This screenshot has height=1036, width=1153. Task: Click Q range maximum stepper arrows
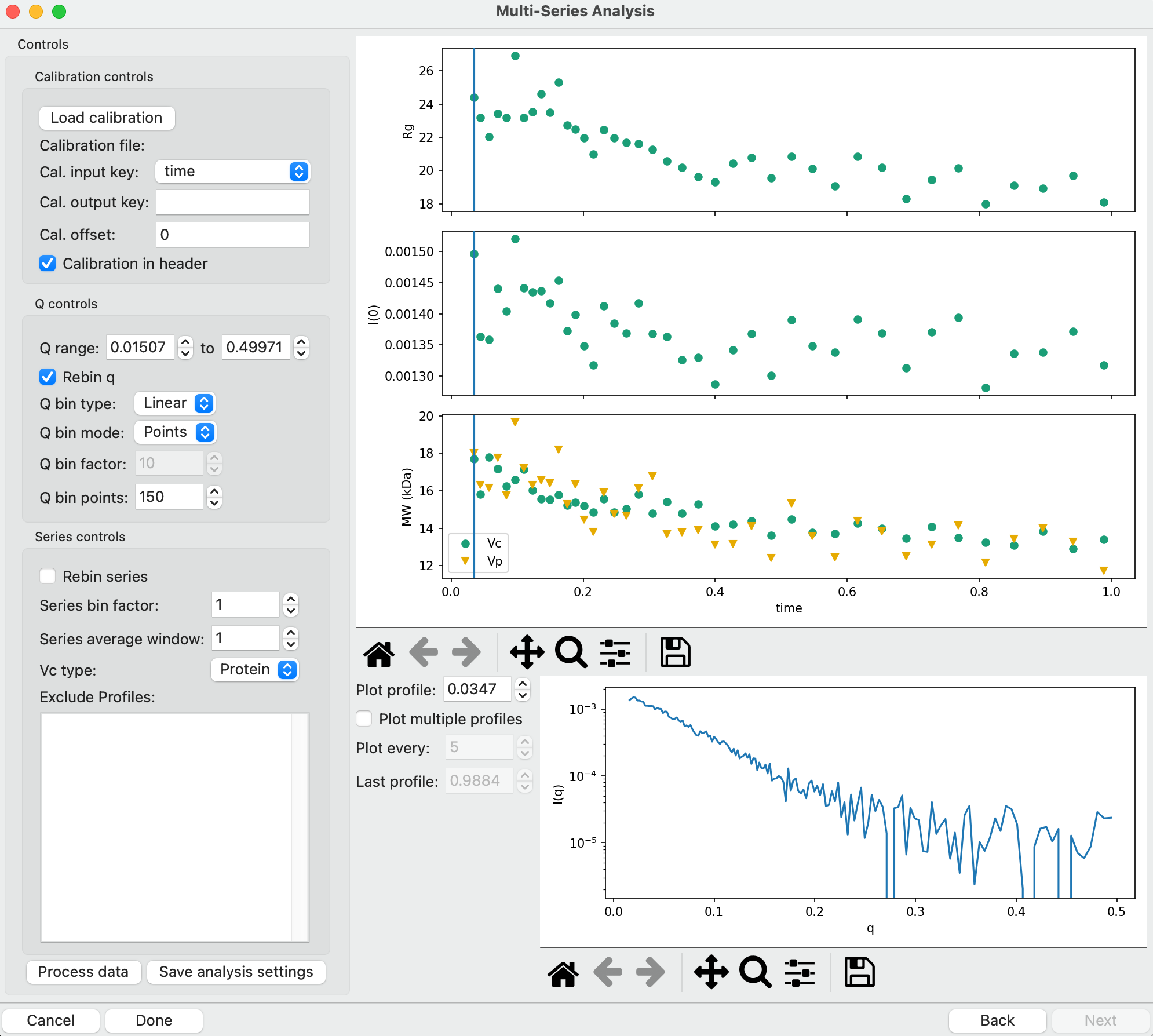301,347
